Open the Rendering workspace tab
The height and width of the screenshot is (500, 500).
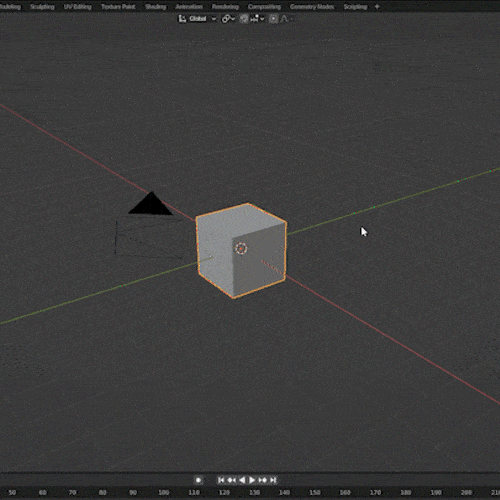(x=225, y=7)
